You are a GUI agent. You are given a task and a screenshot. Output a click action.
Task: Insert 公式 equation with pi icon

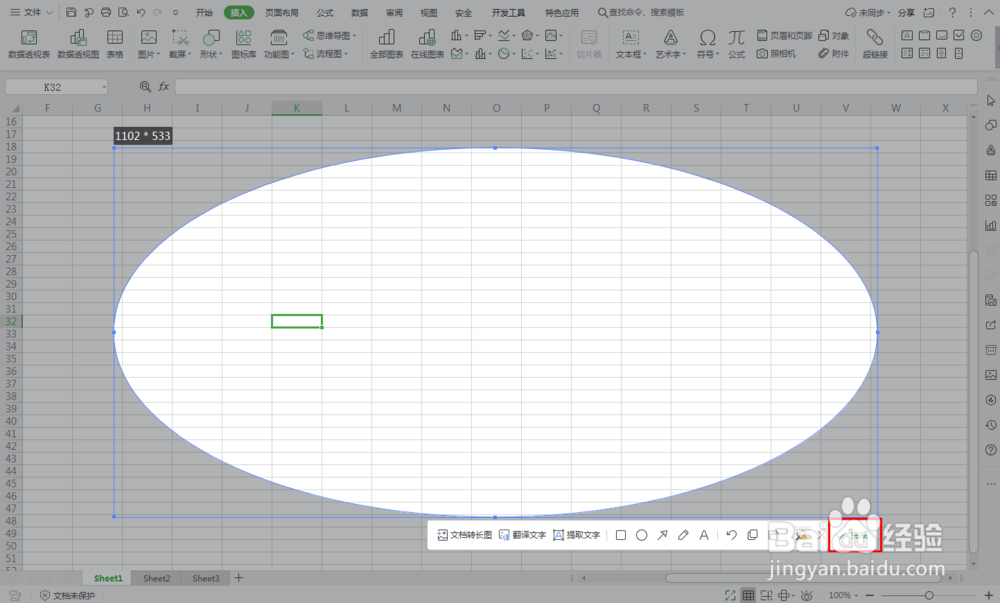point(737,44)
